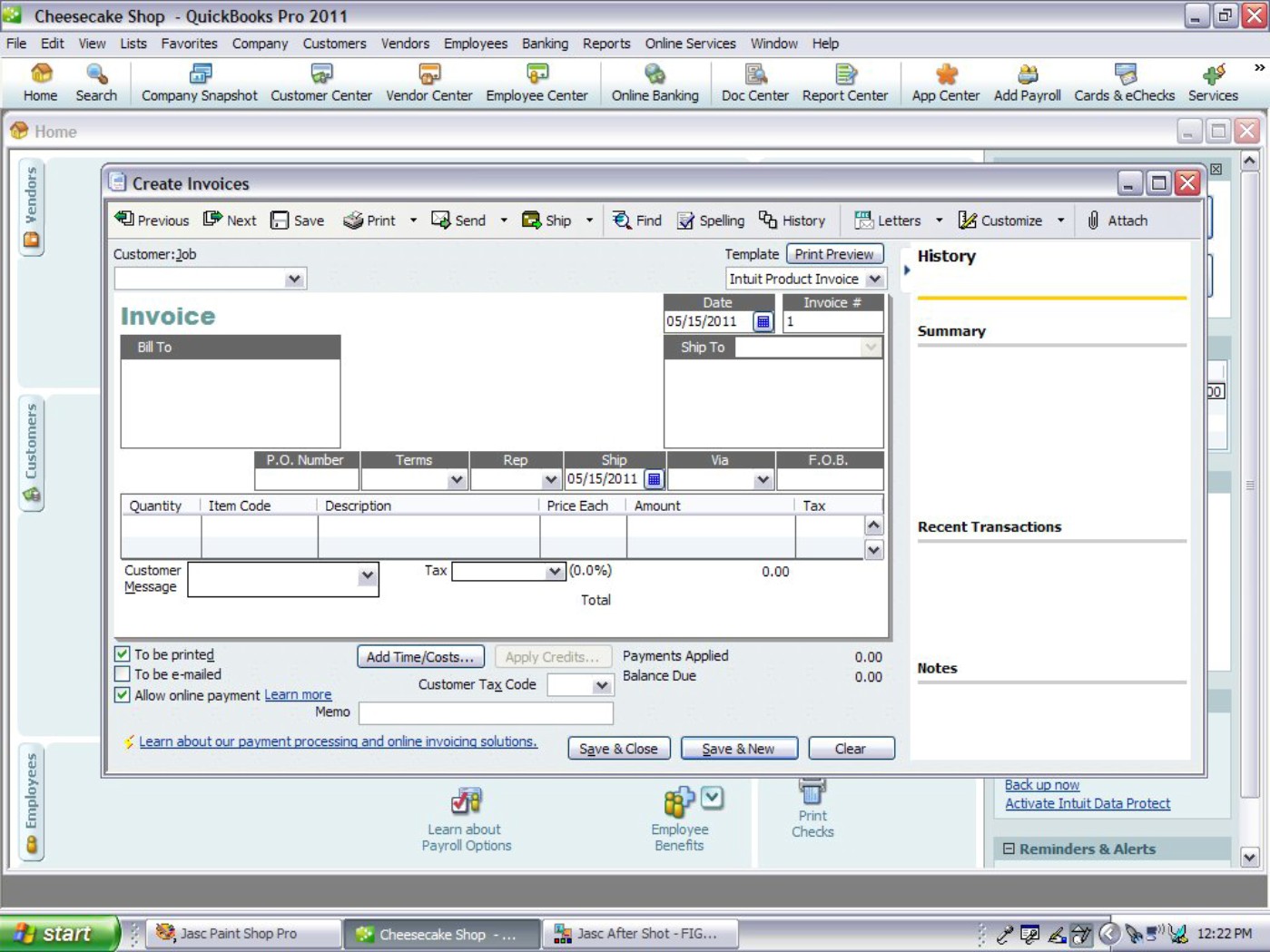Collapse Reminders & Alerts section
This screenshot has width=1270, height=952.
coord(1009,849)
